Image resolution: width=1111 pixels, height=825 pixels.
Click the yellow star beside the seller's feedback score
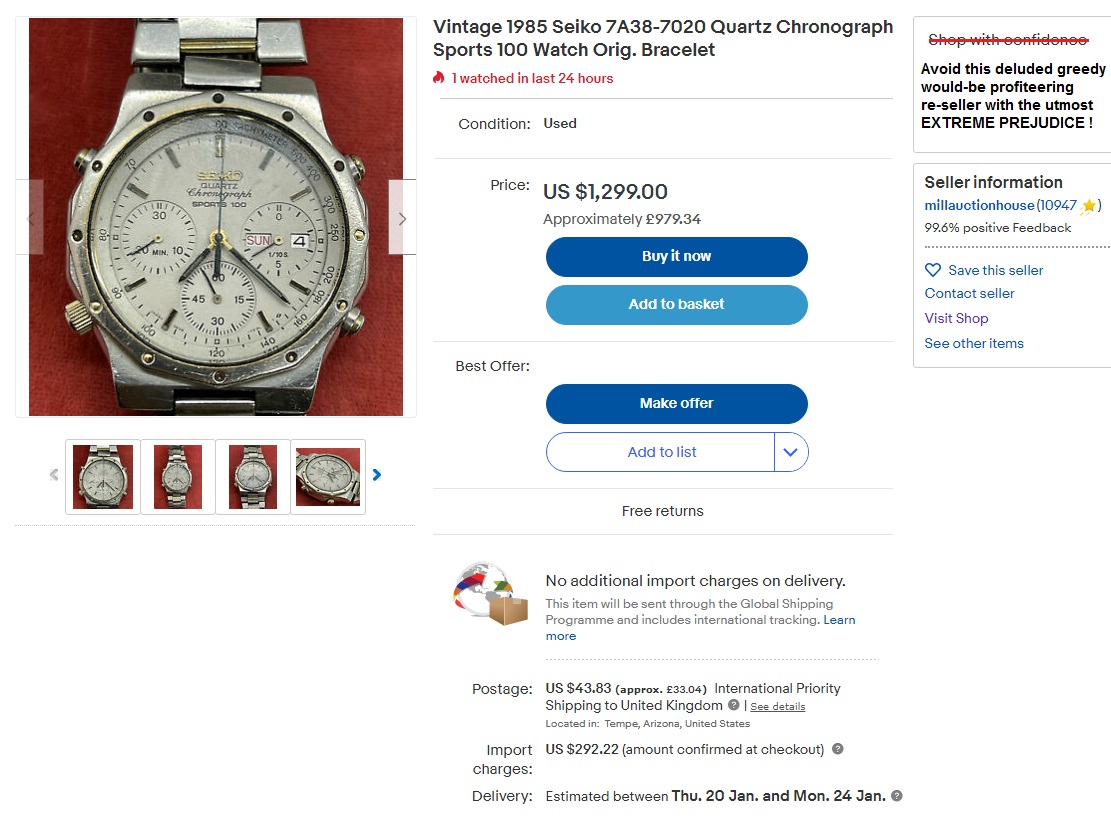[x=1088, y=205]
